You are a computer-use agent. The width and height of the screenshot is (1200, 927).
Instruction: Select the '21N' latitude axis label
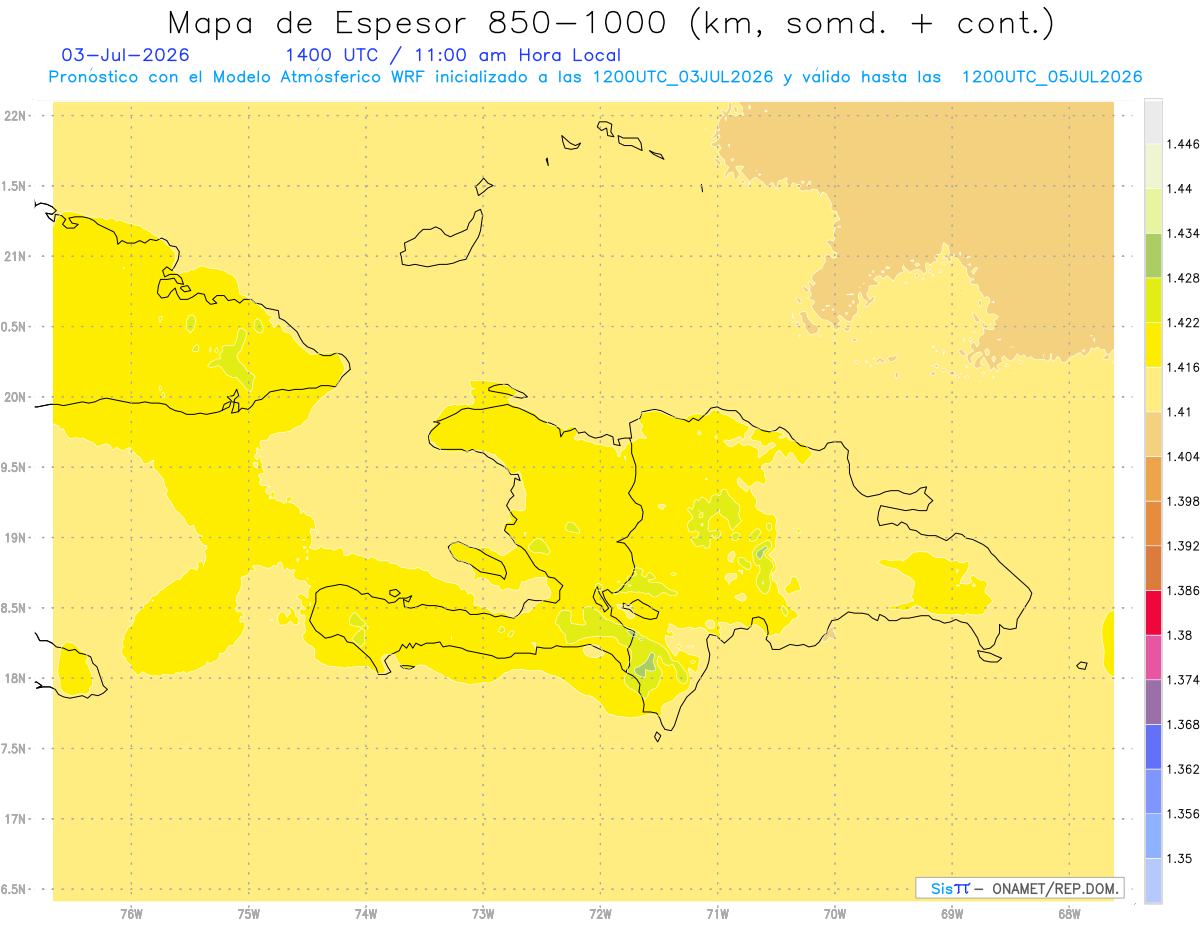click(x=15, y=256)
